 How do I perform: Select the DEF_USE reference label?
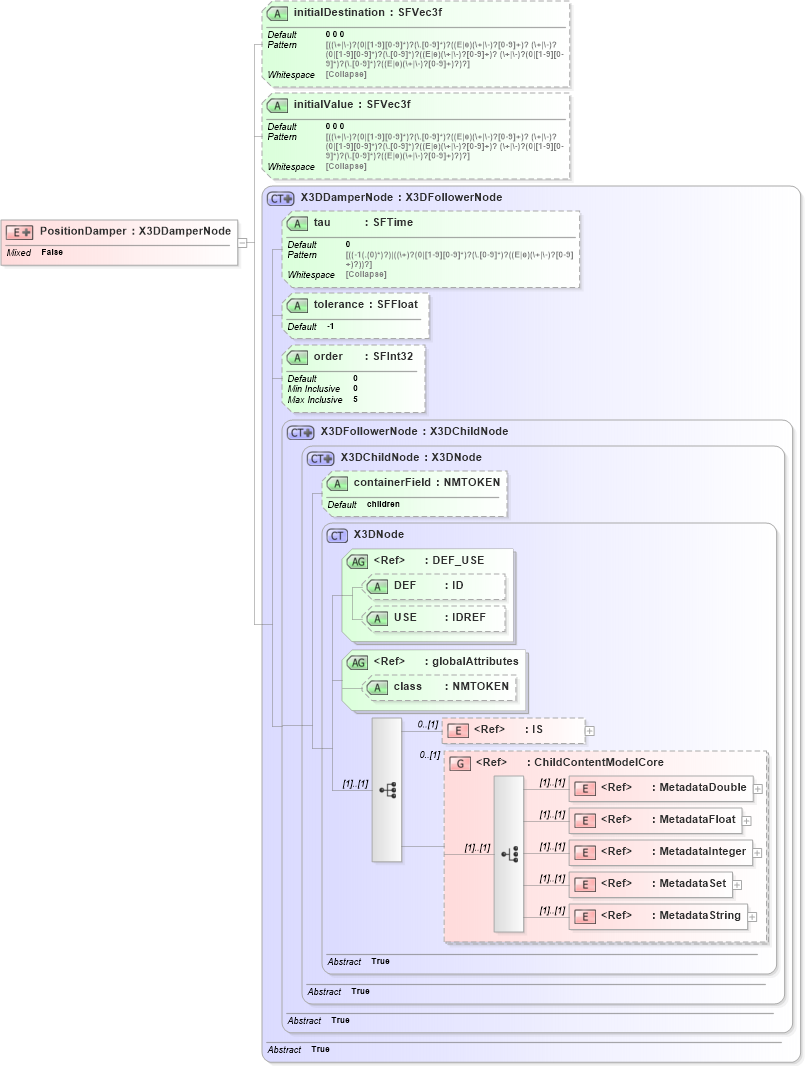(429, 560)
